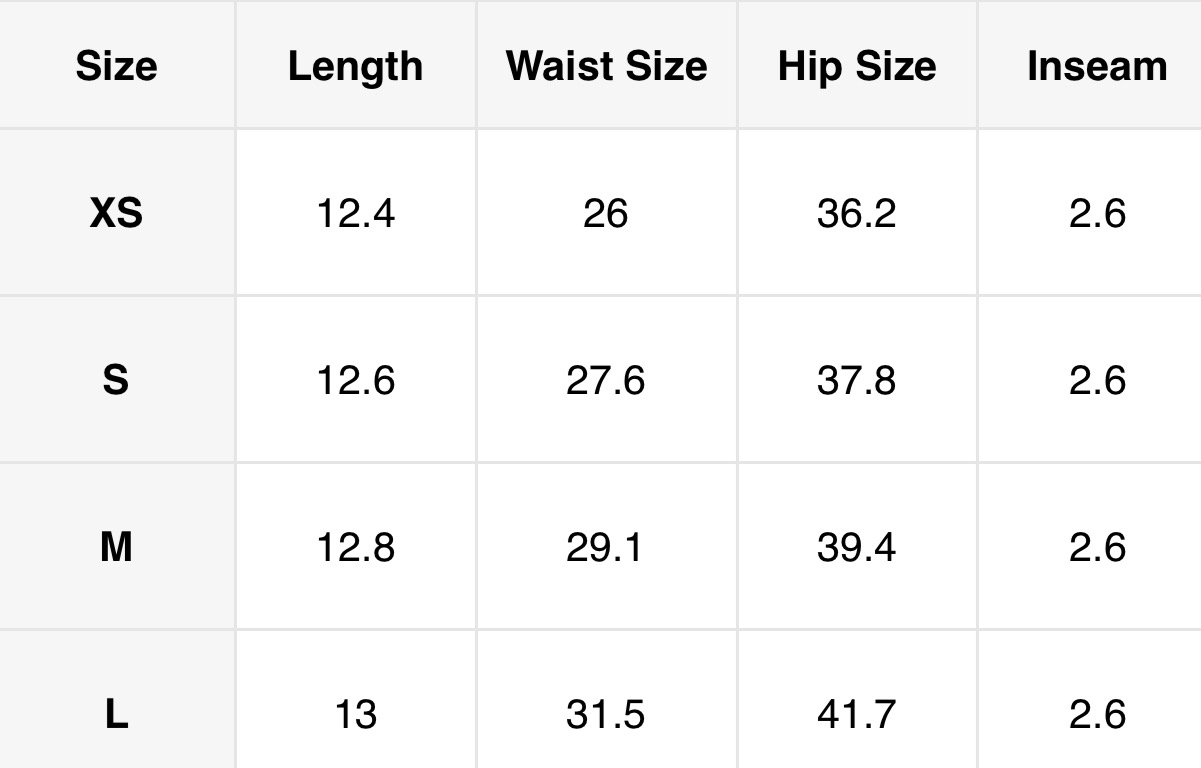Click the L size row label
Image resolution: width=1201 pixels, height=768 pixels.
click(x=116, y=714)
